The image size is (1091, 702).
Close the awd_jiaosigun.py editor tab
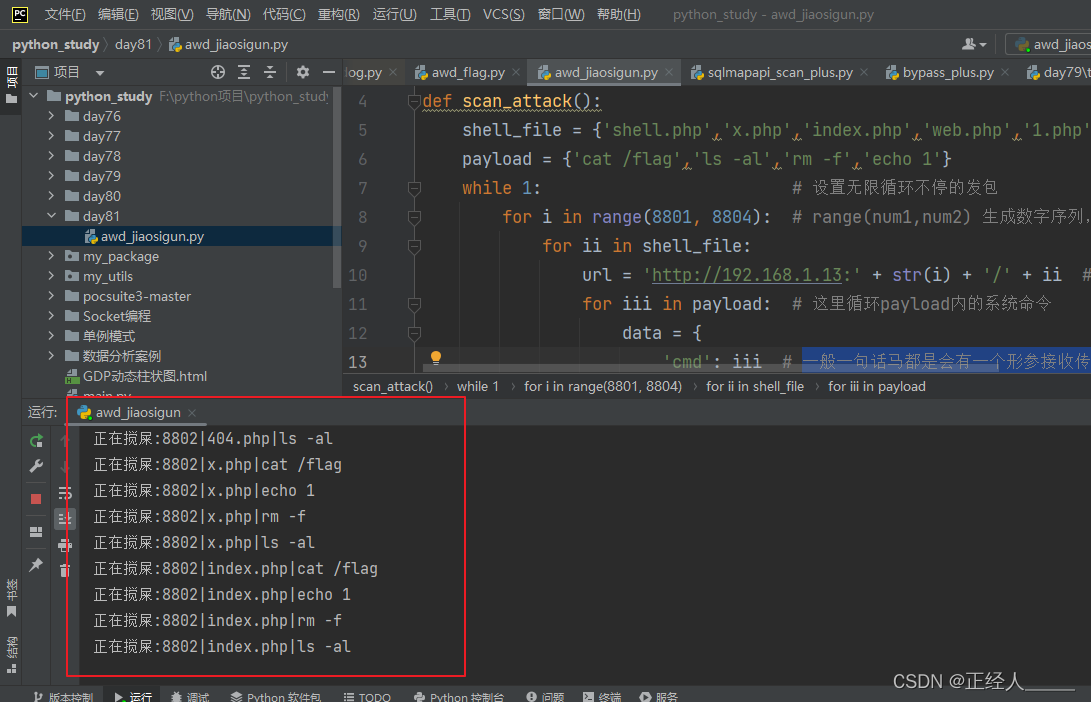[669, 72]
